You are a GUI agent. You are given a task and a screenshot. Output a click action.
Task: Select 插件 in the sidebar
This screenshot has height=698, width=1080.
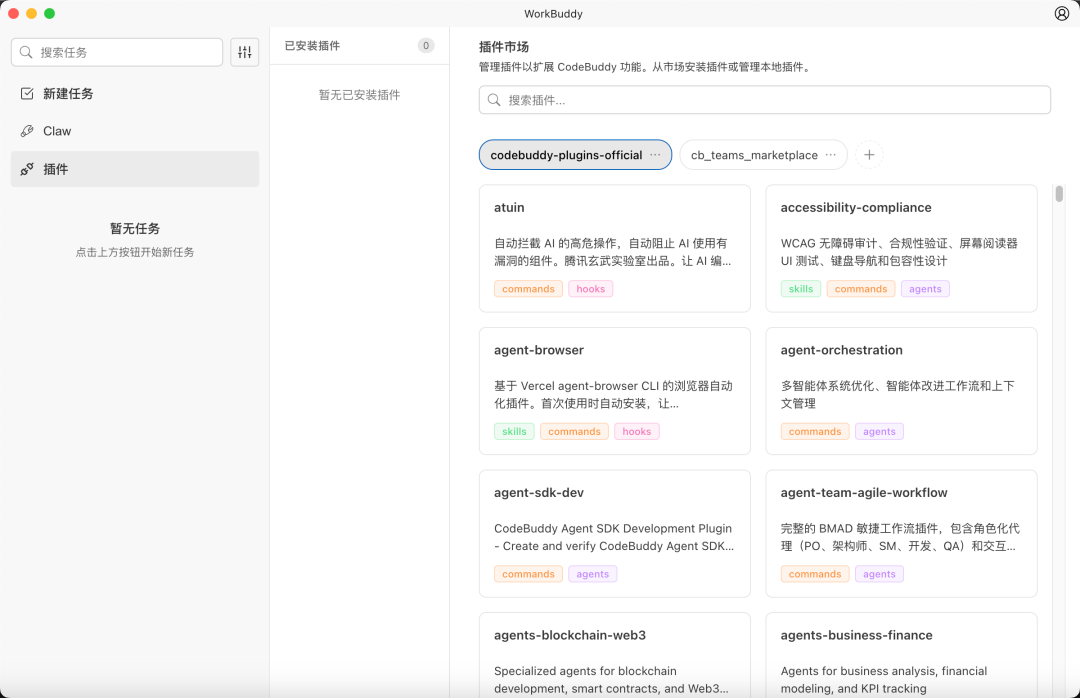(x=135, y=169)
